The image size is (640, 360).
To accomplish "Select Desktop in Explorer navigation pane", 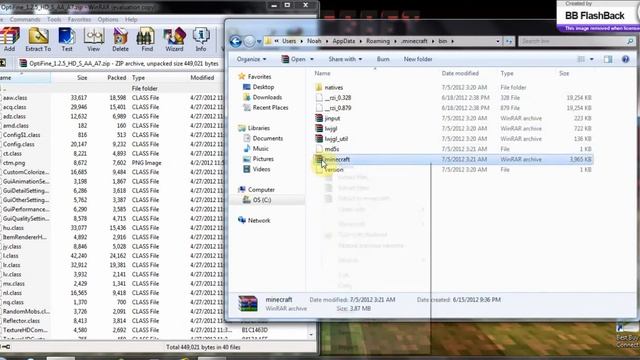I will click(x=258, y=87).
